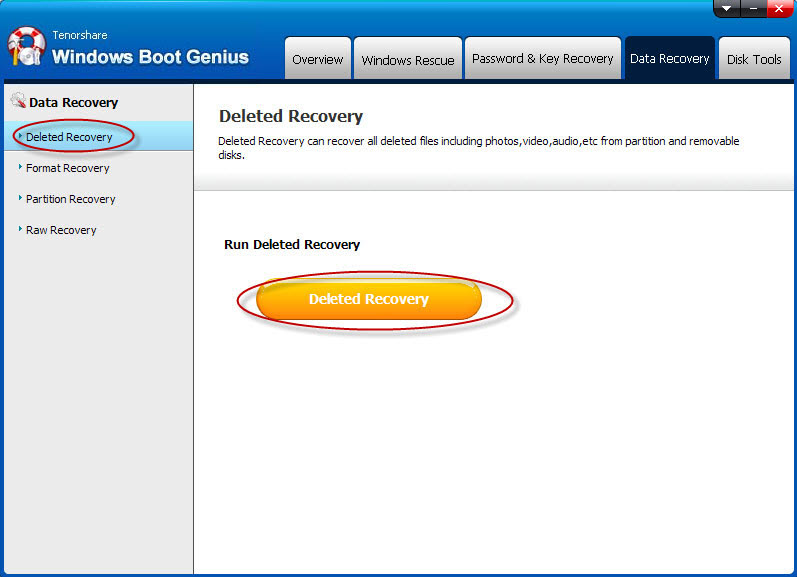Switch to the Overview tab

tap(318, 59)
